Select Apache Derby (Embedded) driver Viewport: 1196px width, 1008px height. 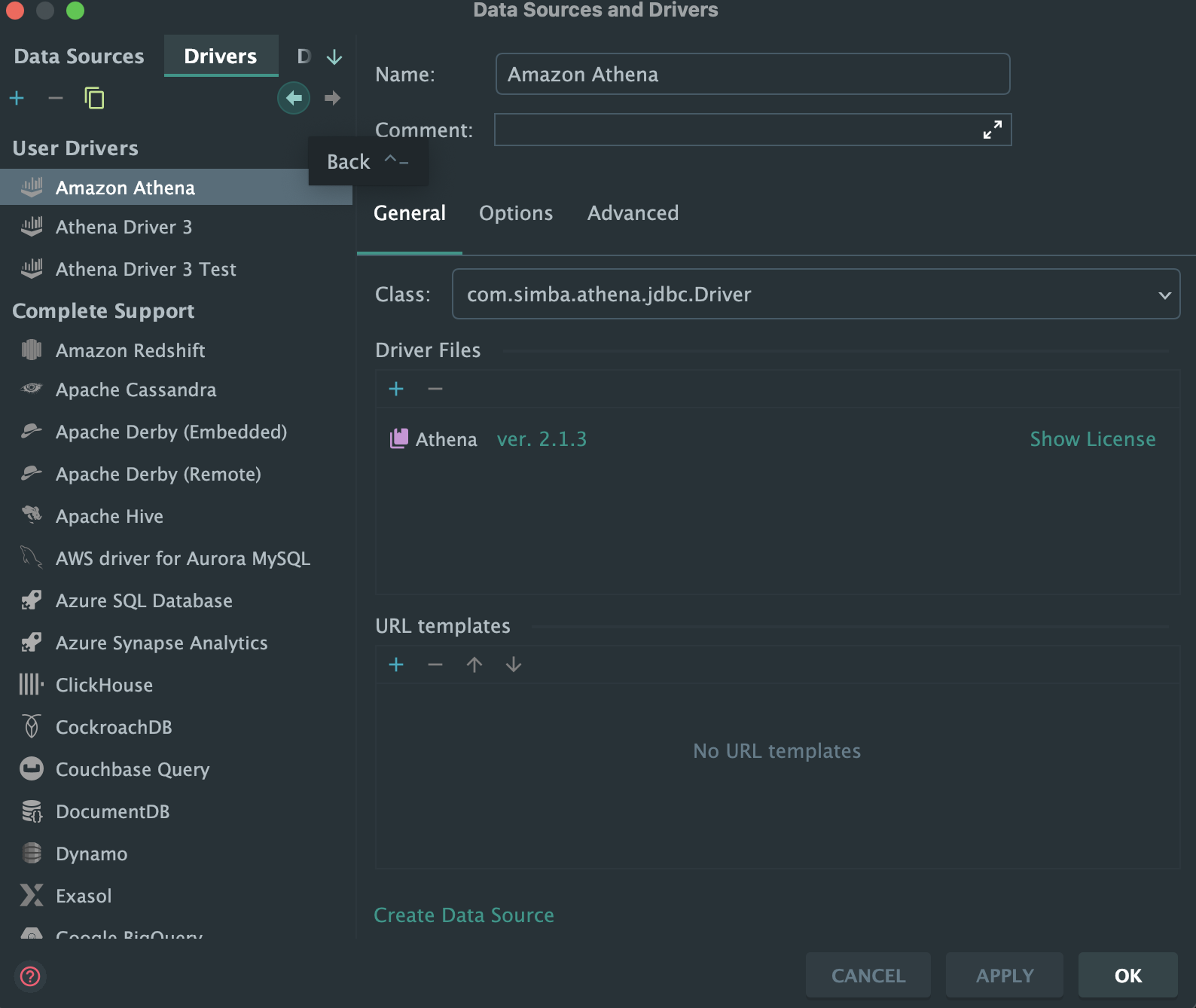[x=176, y=432]
